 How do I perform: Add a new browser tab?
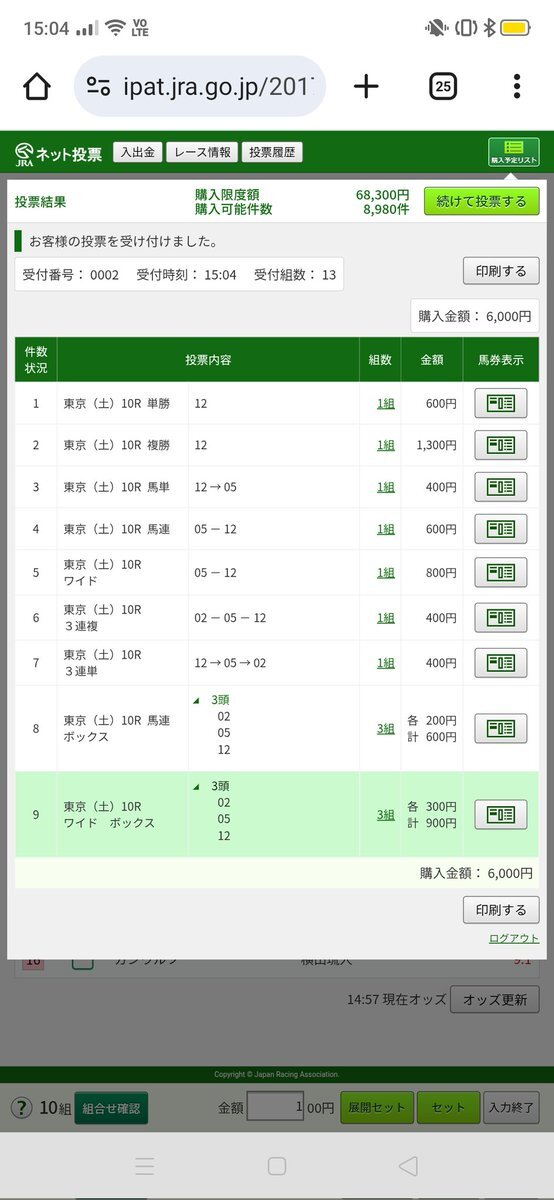[x=367, y=87]
